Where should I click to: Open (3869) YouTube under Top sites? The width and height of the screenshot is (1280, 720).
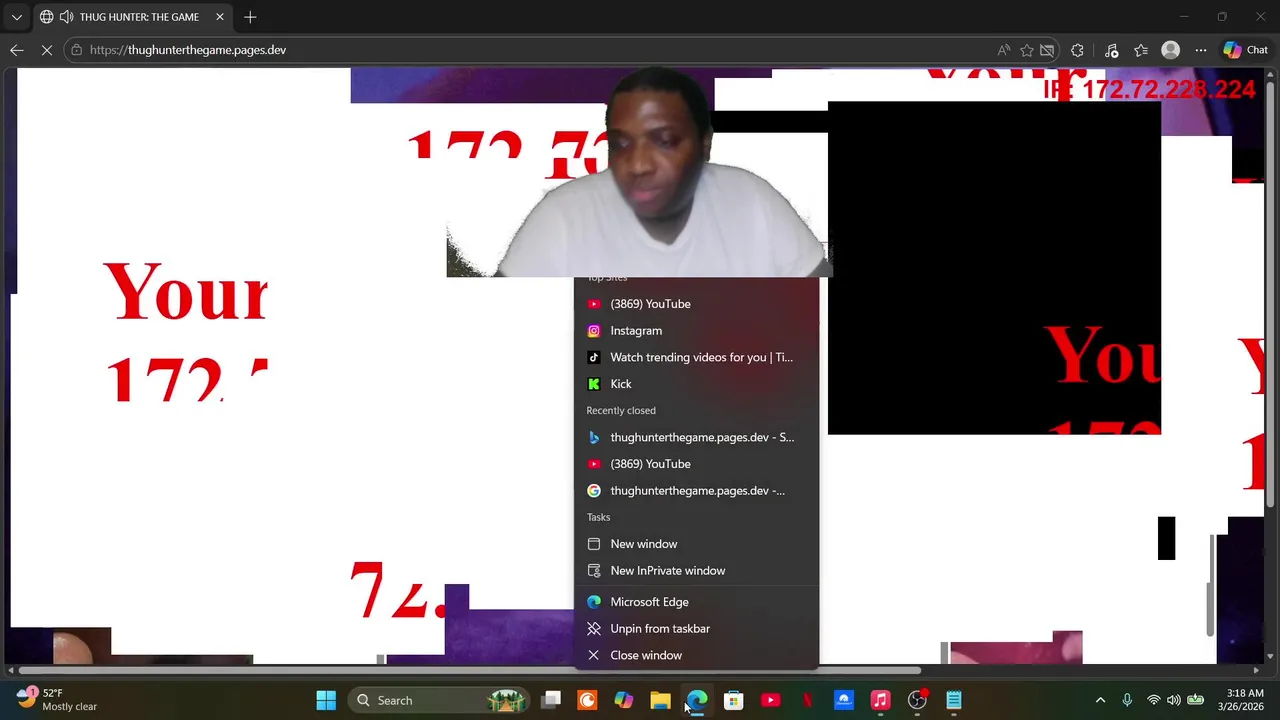[696, 304]
